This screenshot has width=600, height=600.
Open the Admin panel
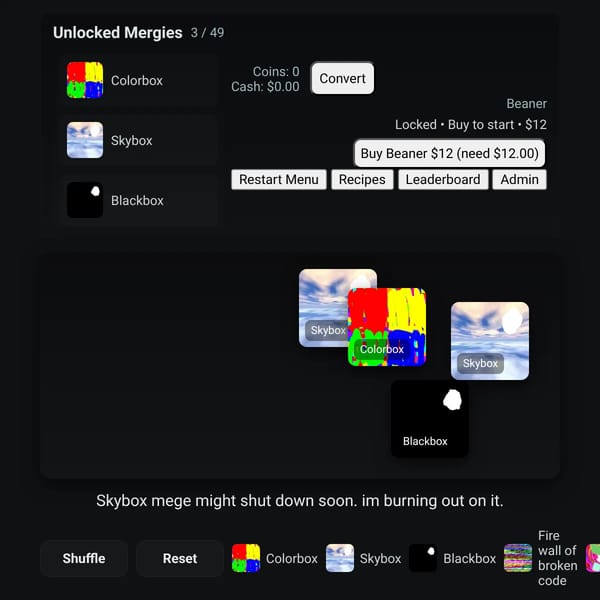pos(519,179)
